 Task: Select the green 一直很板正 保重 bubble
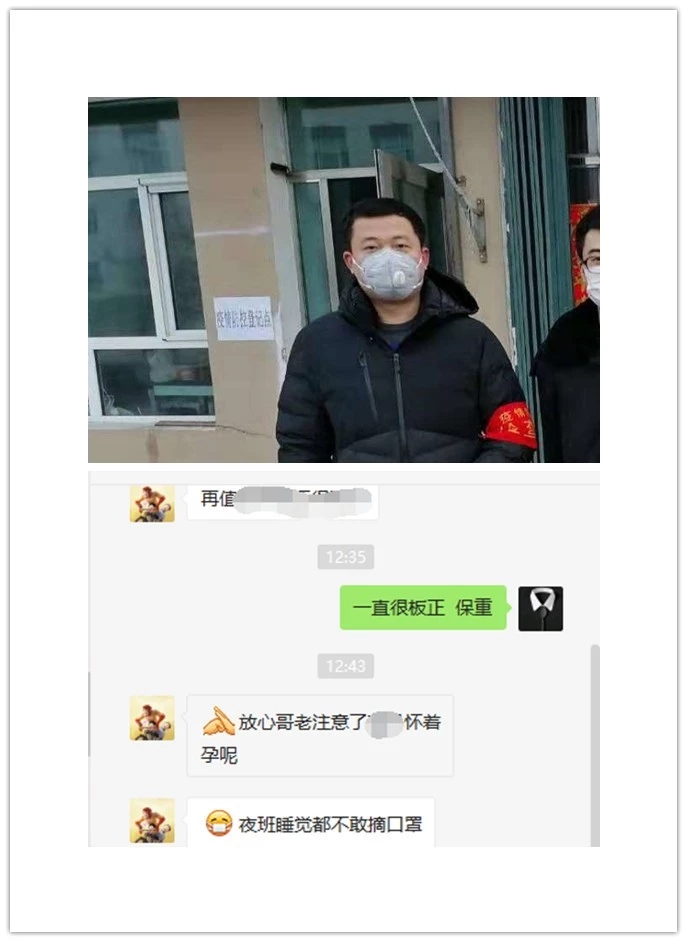(423, 607)
